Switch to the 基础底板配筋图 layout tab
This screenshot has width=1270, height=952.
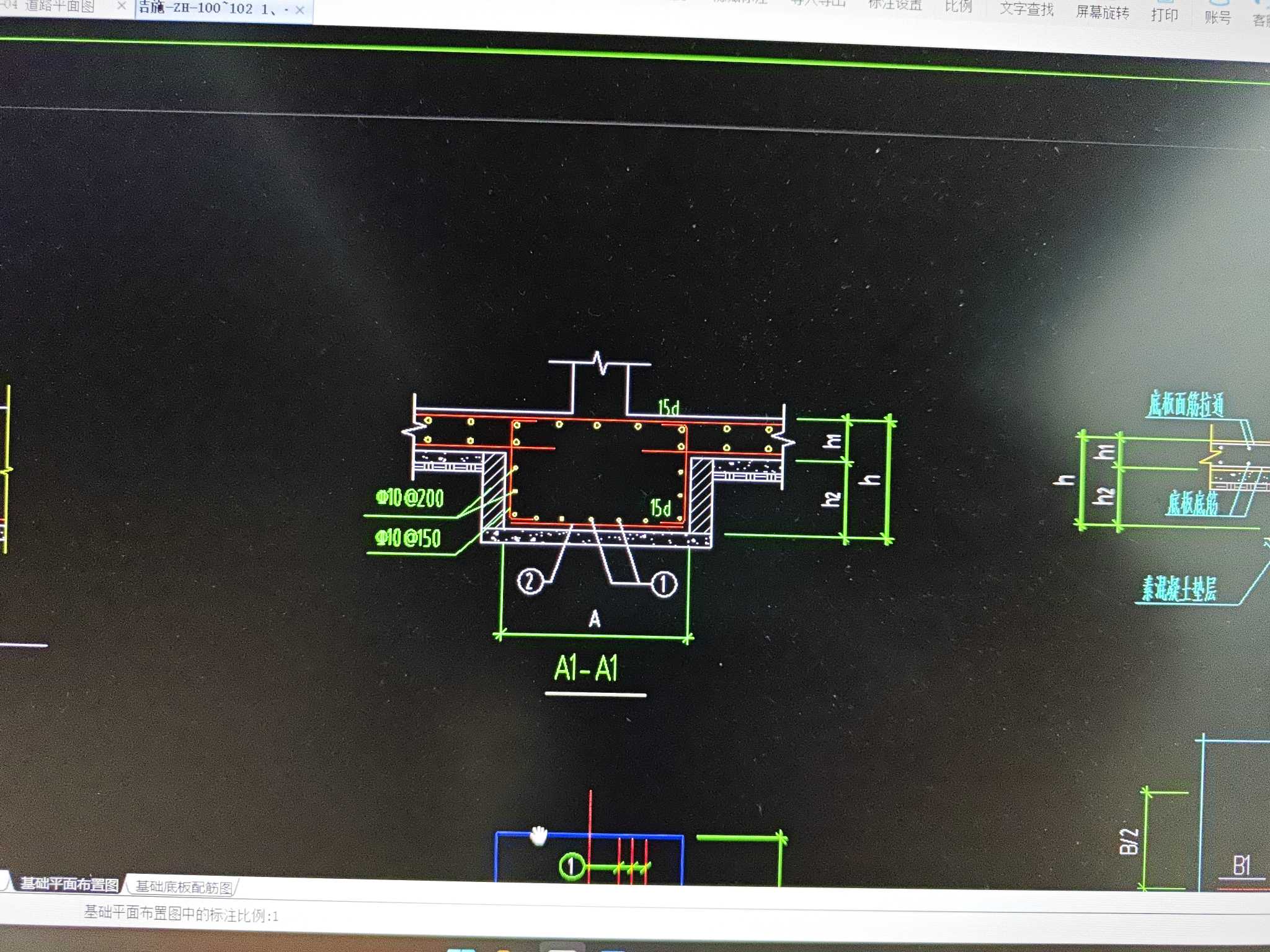184,887
